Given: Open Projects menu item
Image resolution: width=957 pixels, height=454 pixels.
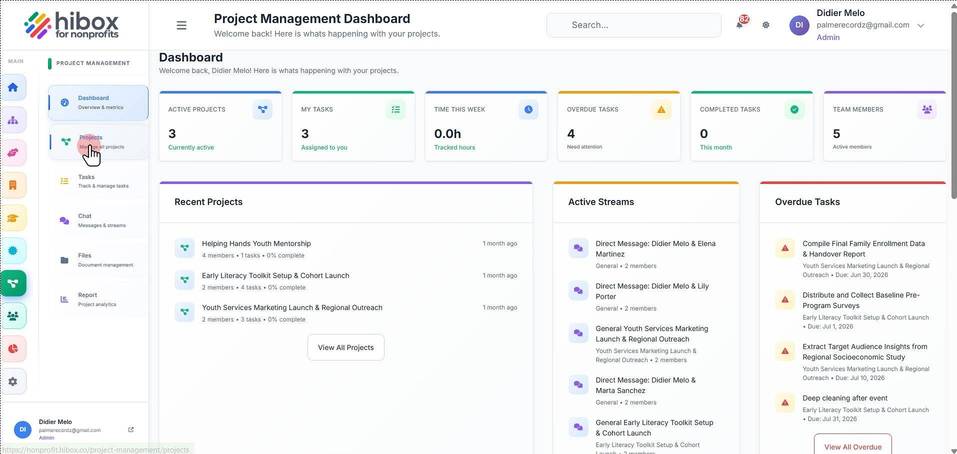Looking at the screenshot, I should pyautogui.click(x=98, y=142).
